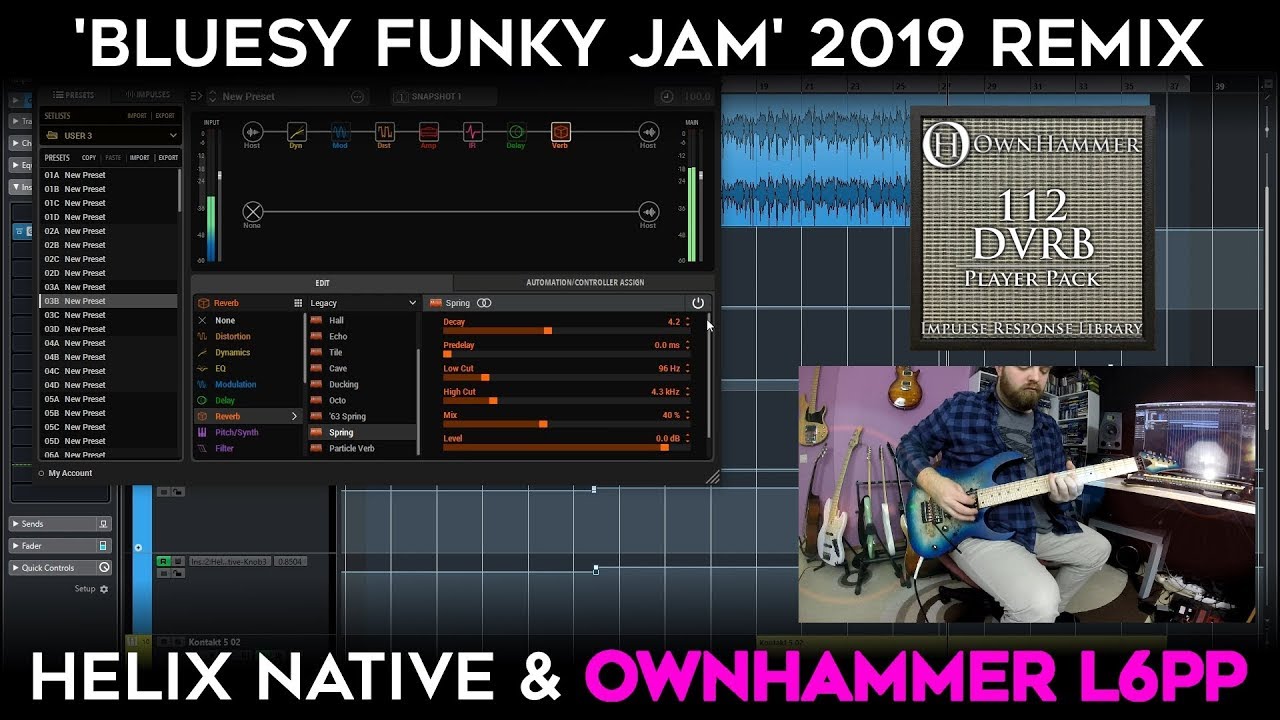
Task: Select preset 03B New Preset
Action: (109, 301)
